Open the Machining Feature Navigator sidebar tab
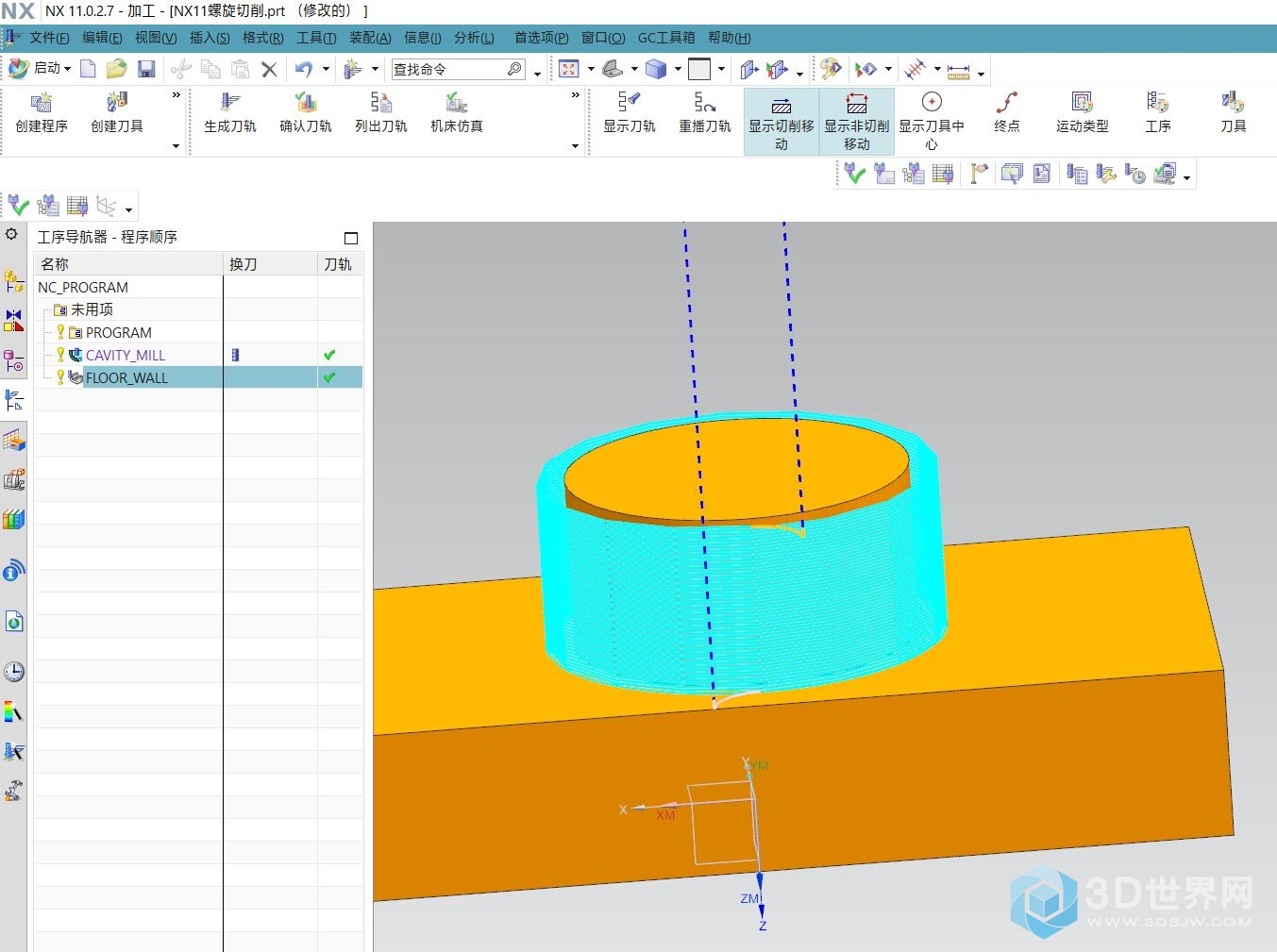 13,441
